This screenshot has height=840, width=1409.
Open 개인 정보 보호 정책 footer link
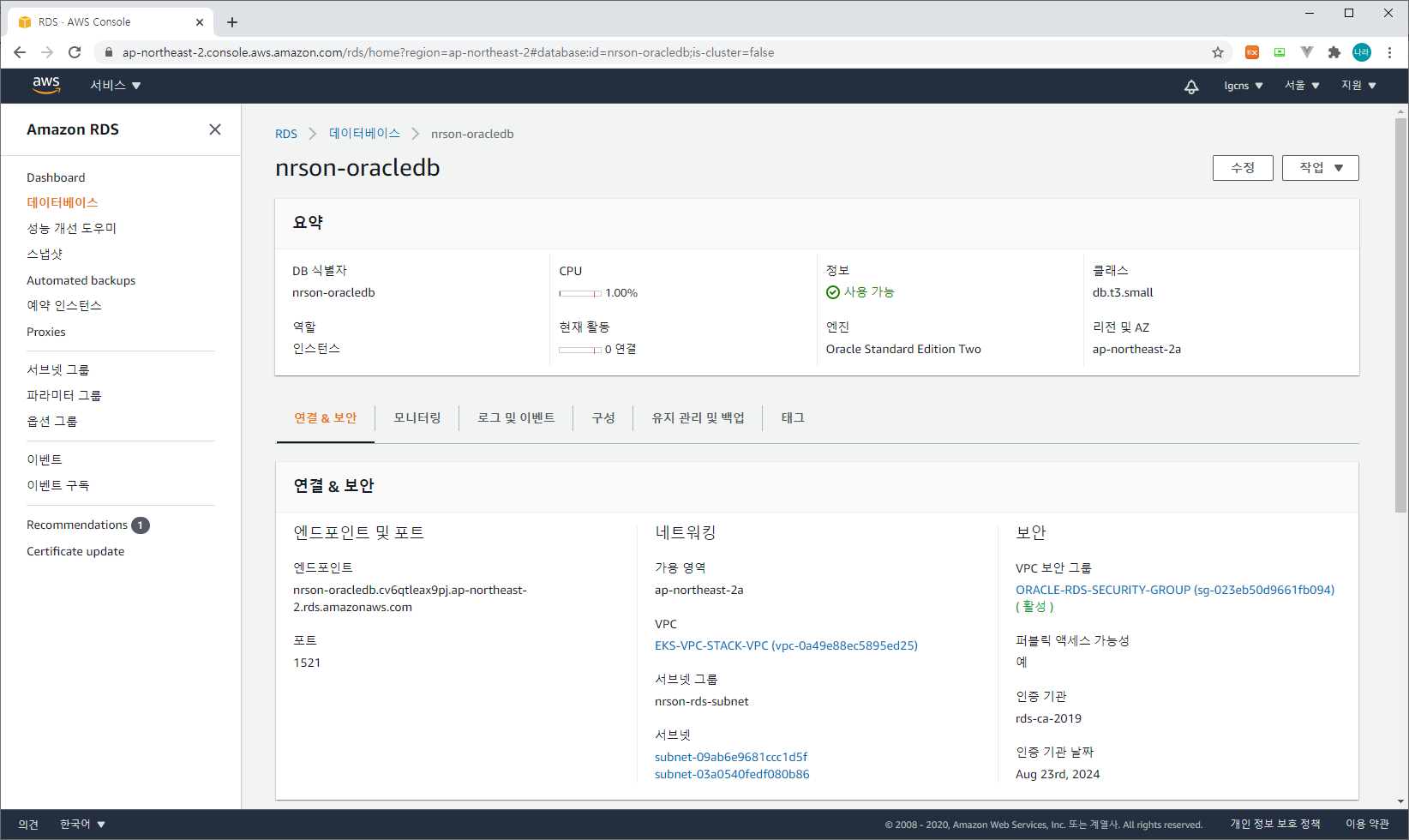point(1275,824)
